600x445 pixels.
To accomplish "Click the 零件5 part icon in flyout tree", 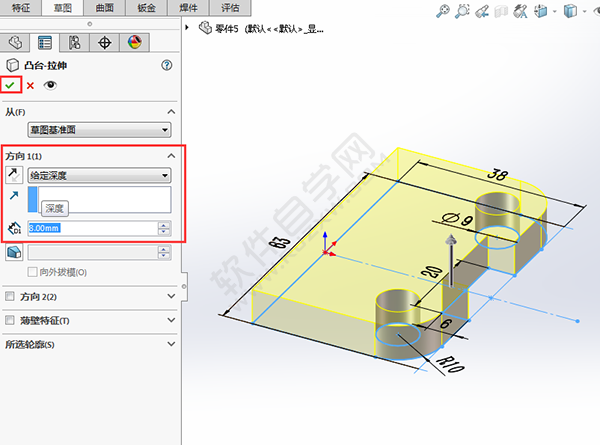I will [x=205, y=28].
